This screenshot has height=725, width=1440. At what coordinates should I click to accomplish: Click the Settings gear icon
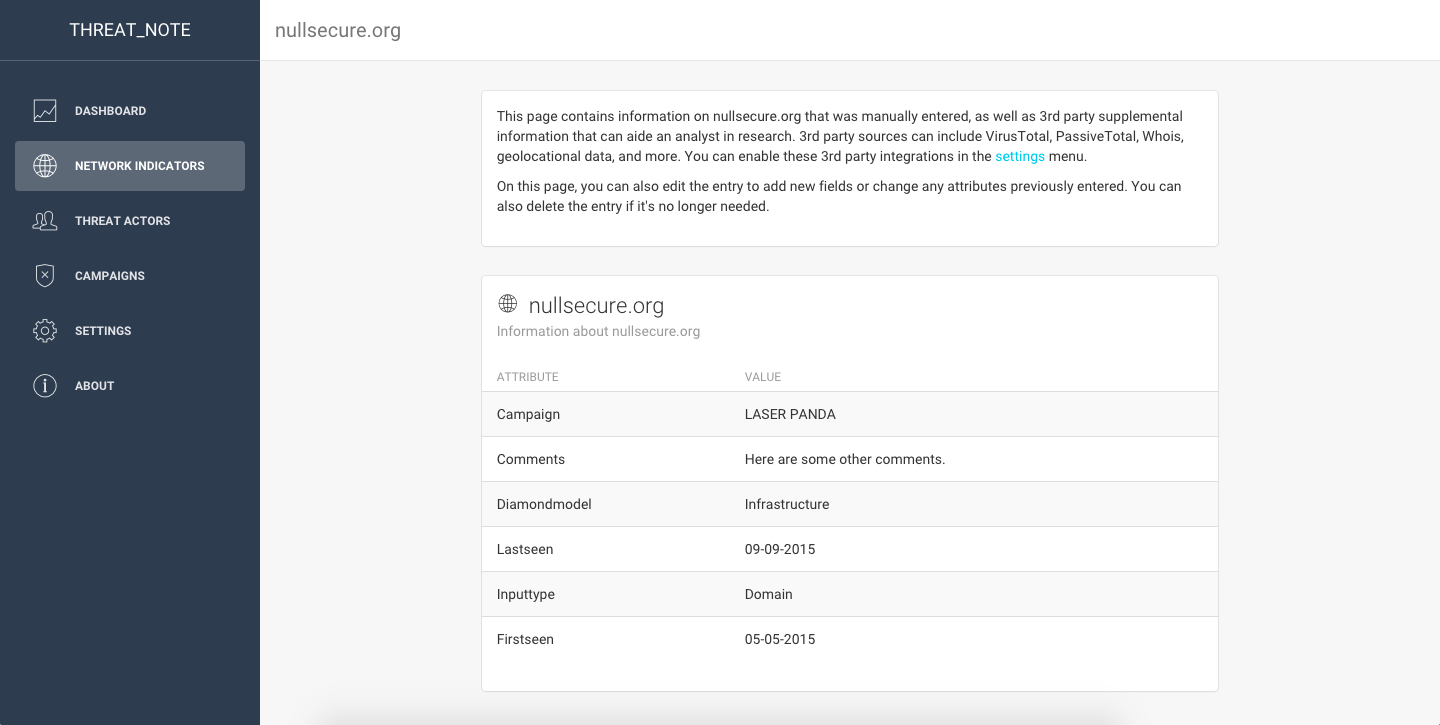(x=45, y=331)
